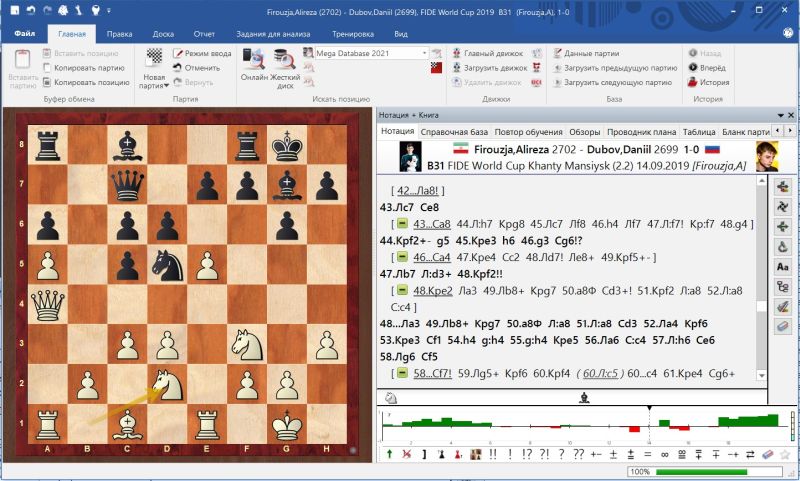The height and width of the screenshot is (481, 800).
Task: Open the Mega Database 2021 dropdown
Action: coord(426,52)
